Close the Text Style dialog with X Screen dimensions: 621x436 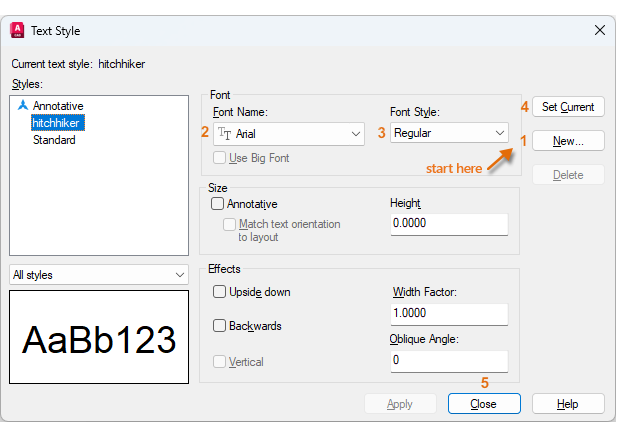[599, 31]
